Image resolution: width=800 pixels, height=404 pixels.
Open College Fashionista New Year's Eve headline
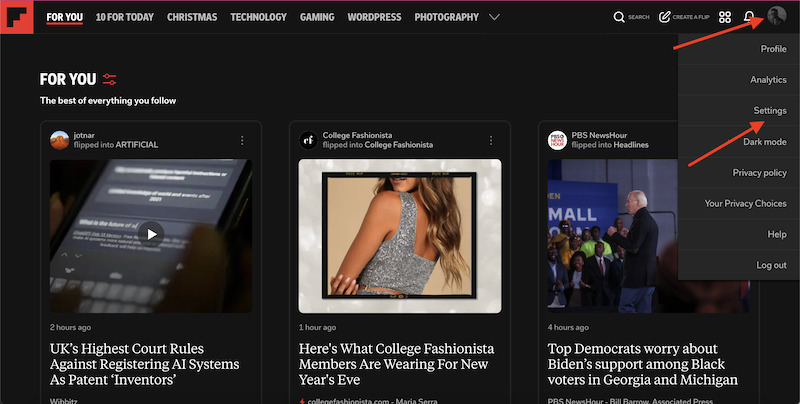[x=396, y=364]
